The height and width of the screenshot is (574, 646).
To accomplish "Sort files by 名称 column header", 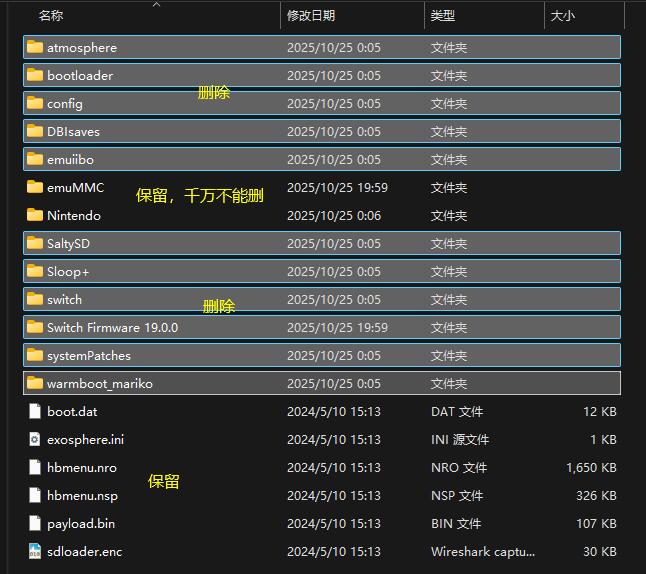I will click(51, 16).
